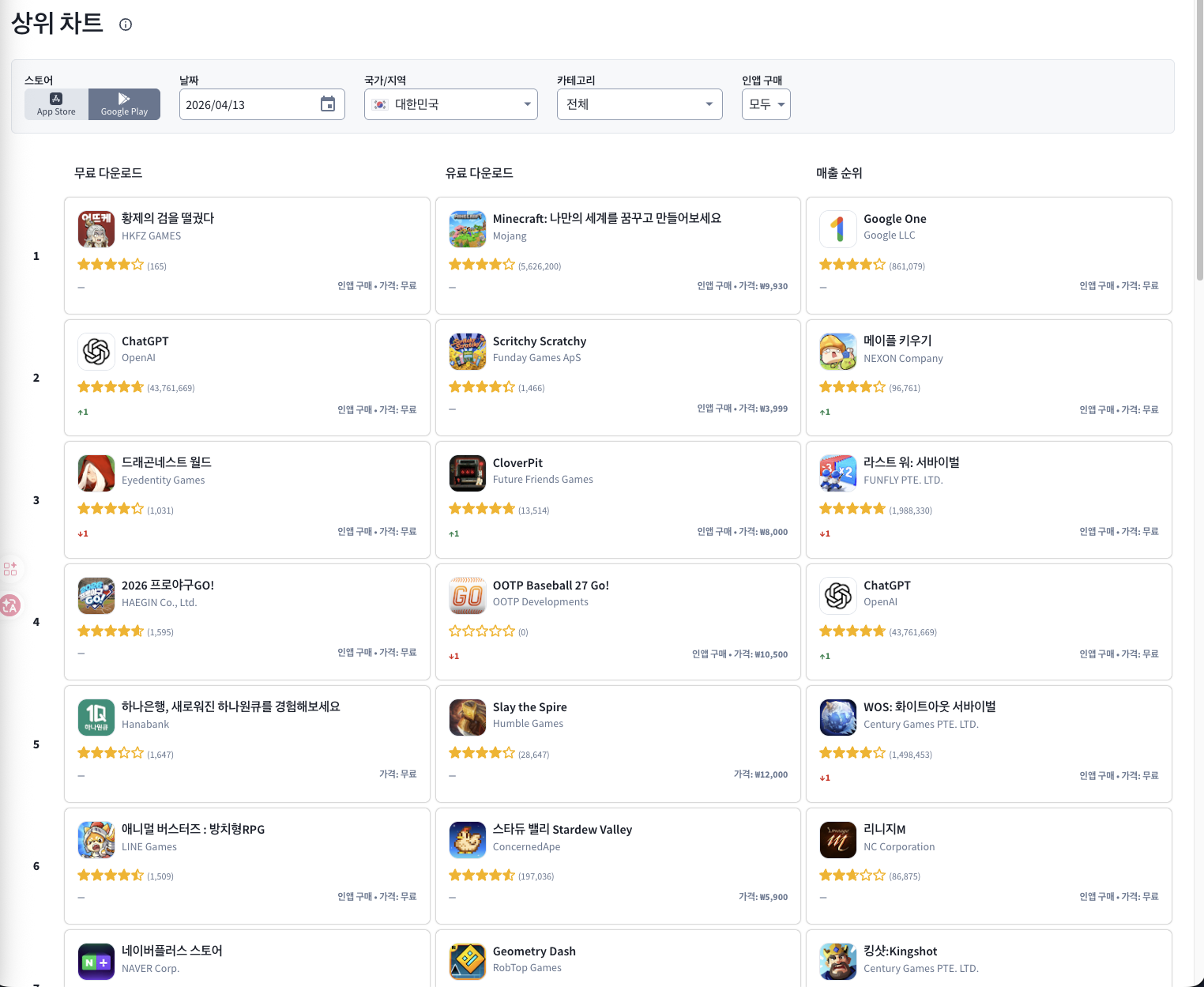The width and height of the screenshot is (1204, 987).
Task: Select the 리니지M app icon
Action: [x=838, y=840]
